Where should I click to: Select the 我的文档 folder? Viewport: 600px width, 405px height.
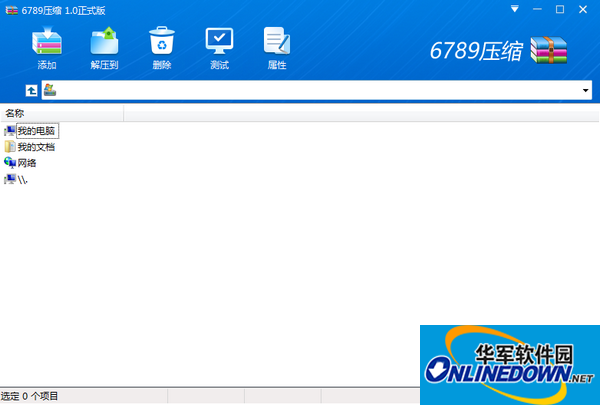[x=36, y=147]
